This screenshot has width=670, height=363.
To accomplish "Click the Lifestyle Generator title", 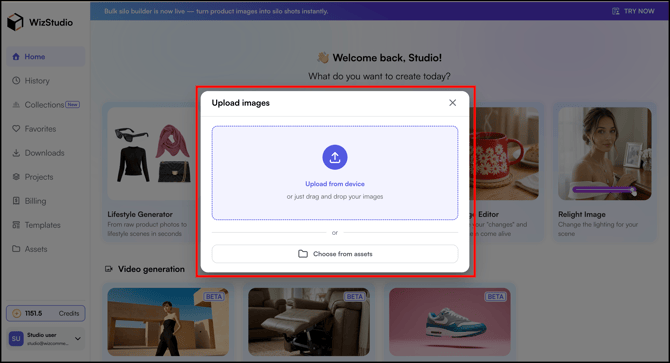I will [140, 214].
